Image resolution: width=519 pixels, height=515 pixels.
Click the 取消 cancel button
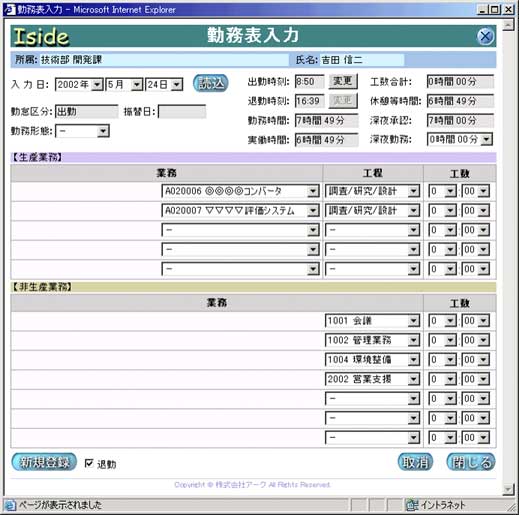point(415,462)
